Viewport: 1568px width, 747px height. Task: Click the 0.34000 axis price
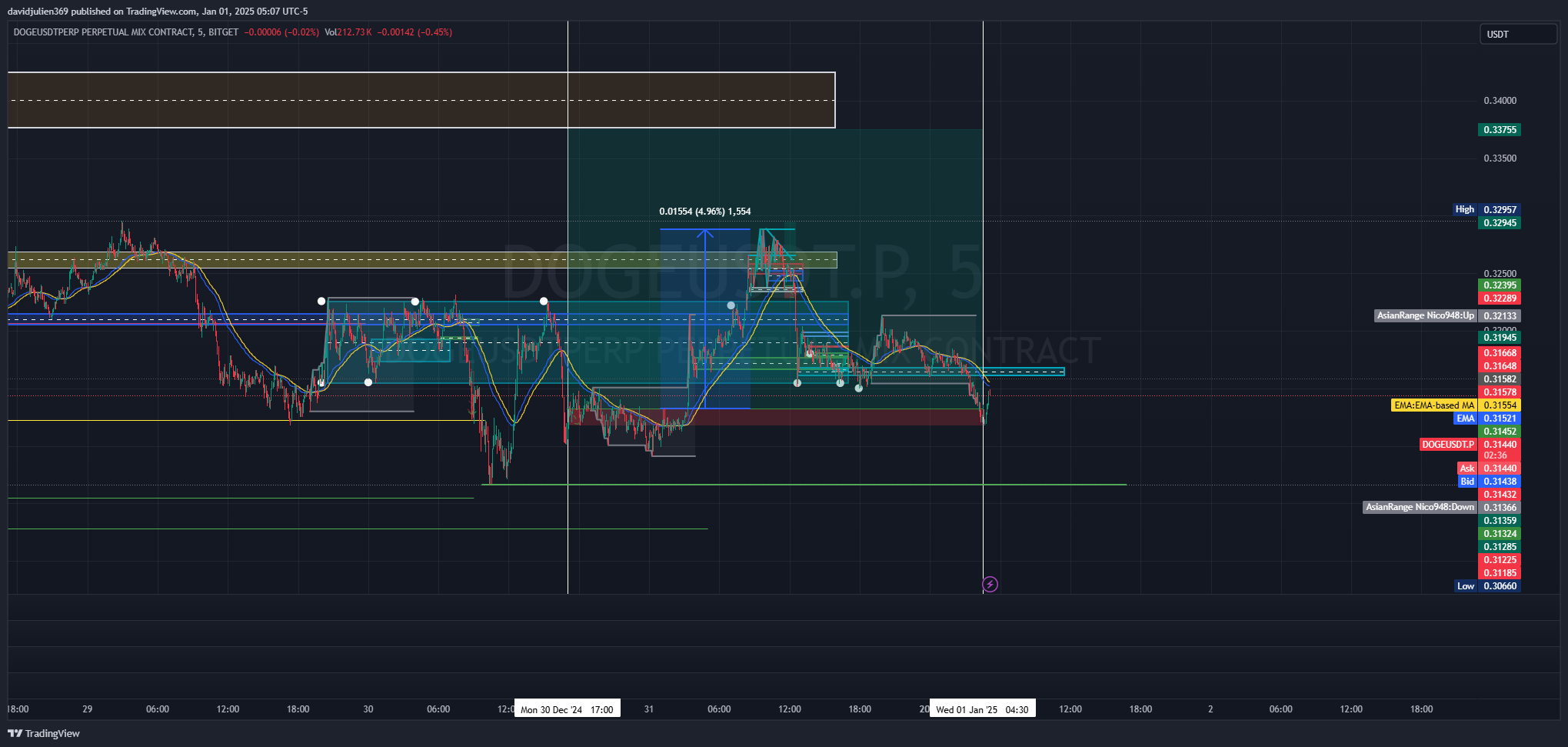(1500, 101)
